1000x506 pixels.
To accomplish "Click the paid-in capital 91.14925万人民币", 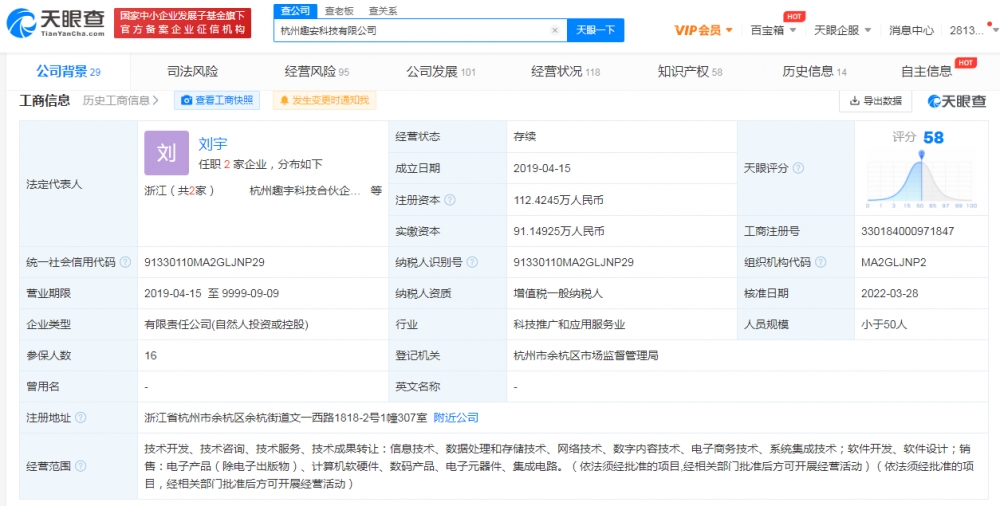I will (559, 231).
